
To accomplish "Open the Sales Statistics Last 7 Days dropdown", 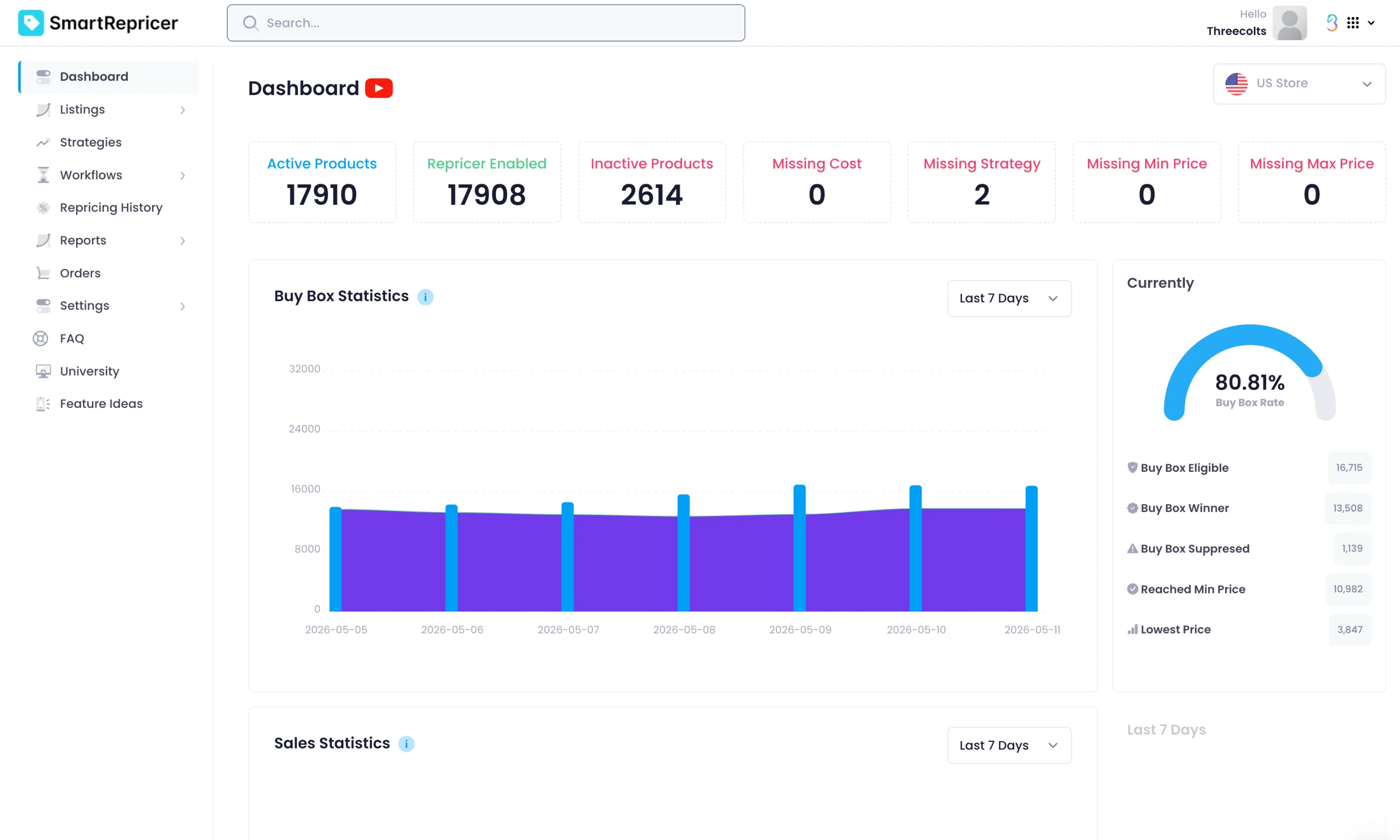I will pos(1009,745).
